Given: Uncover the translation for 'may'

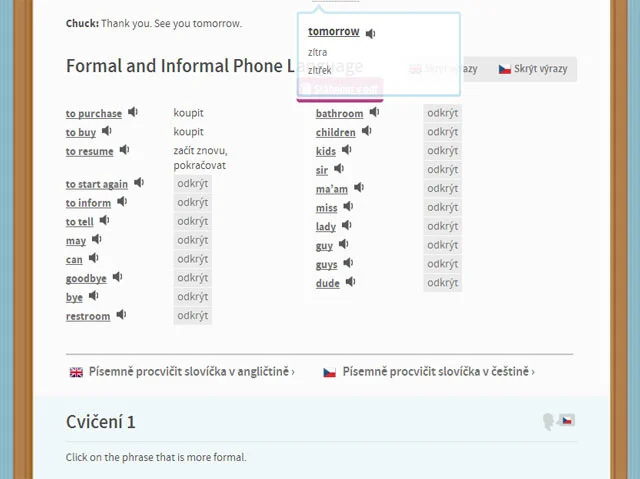Looking at the screenshot, I should point(193,240).
